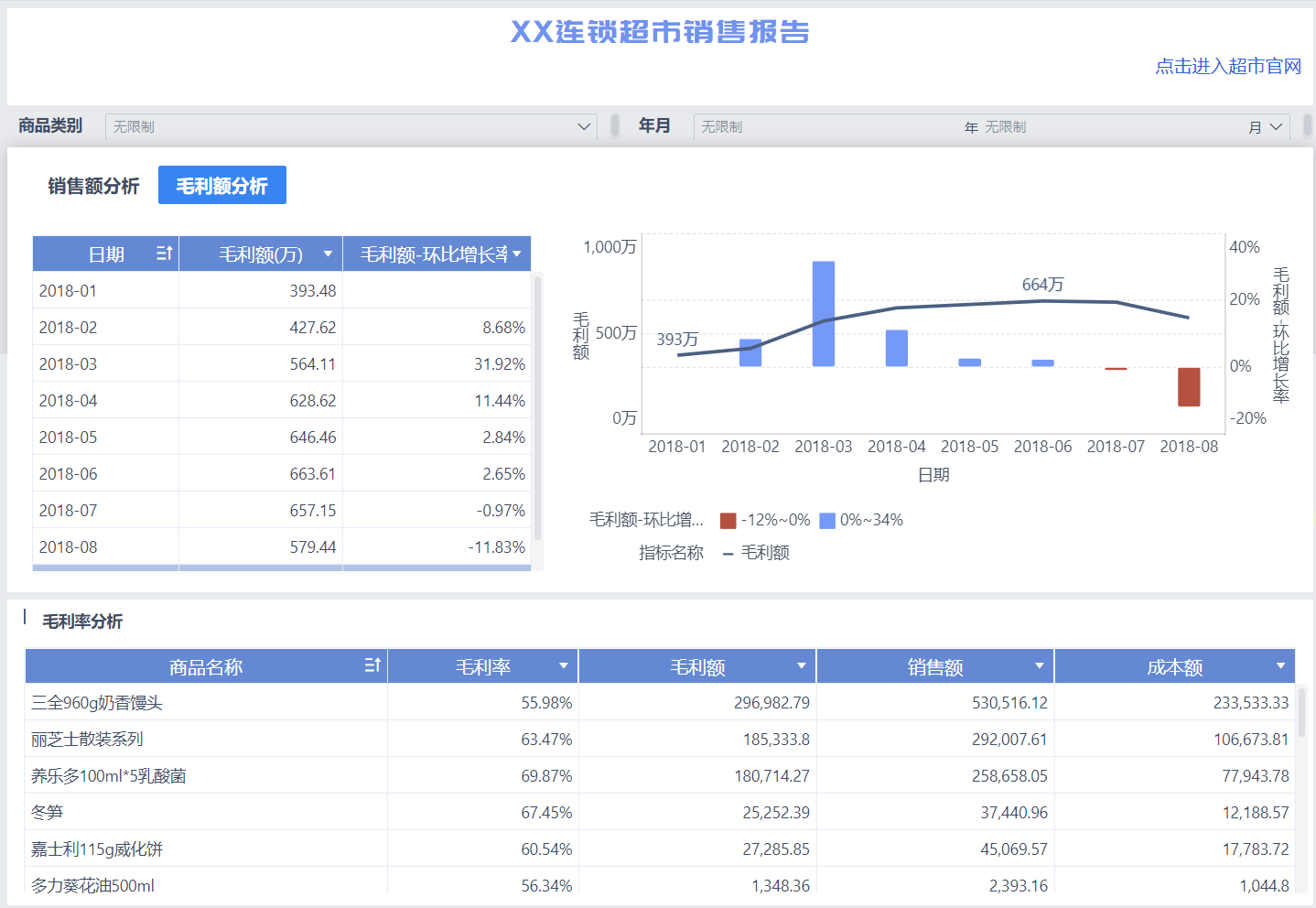Open the 毛利额 column dropdown in 毛利率分析 table
1316x908 pixels.
tap(802, 665)
